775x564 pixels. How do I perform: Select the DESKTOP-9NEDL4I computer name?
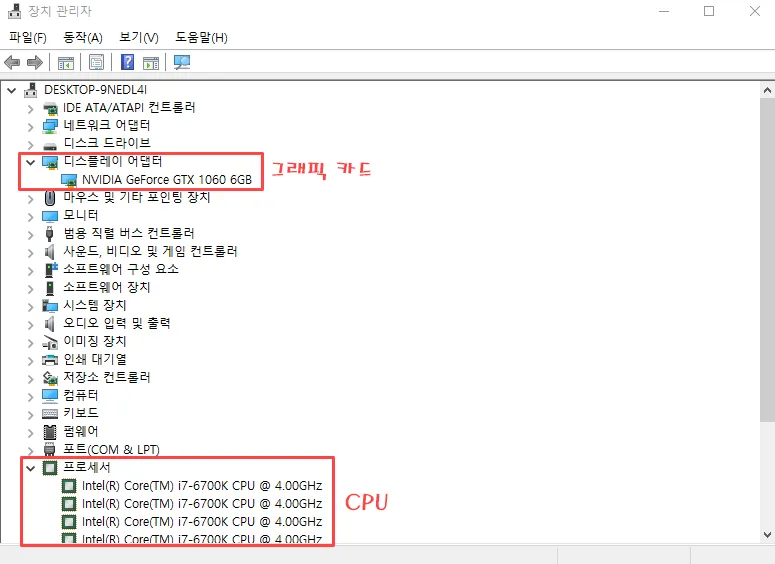coord(95,90)
